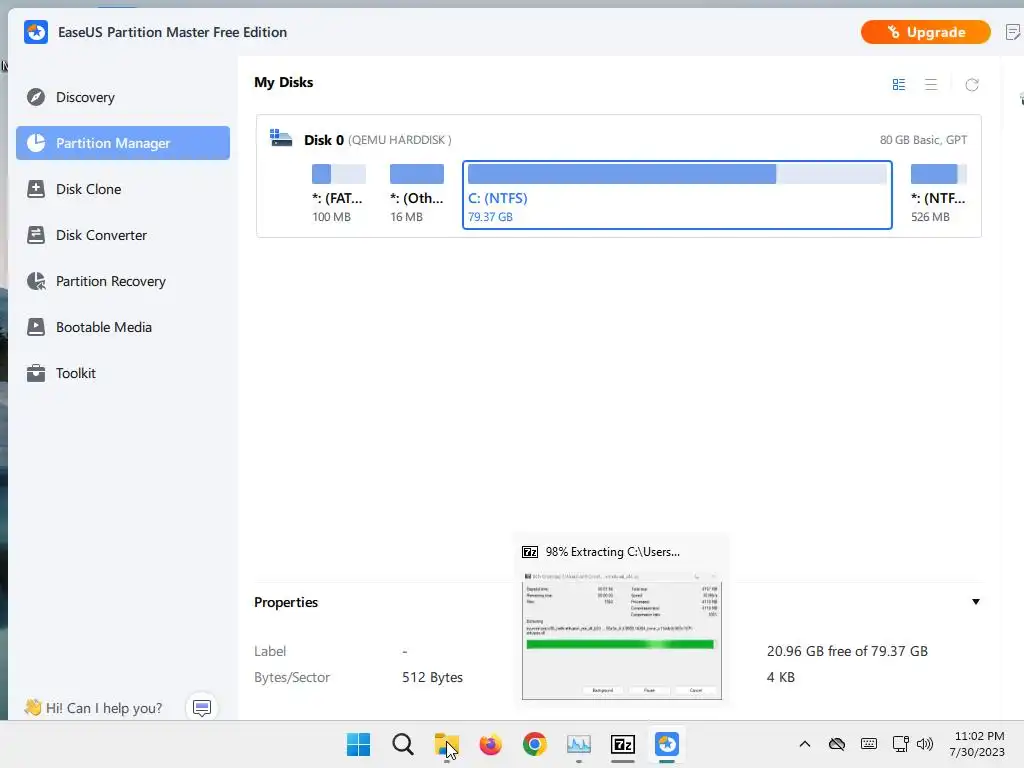Click EaseUS Partition Master taskbar icon
Screen dimensions: 1024x768
tap(667, 744)
